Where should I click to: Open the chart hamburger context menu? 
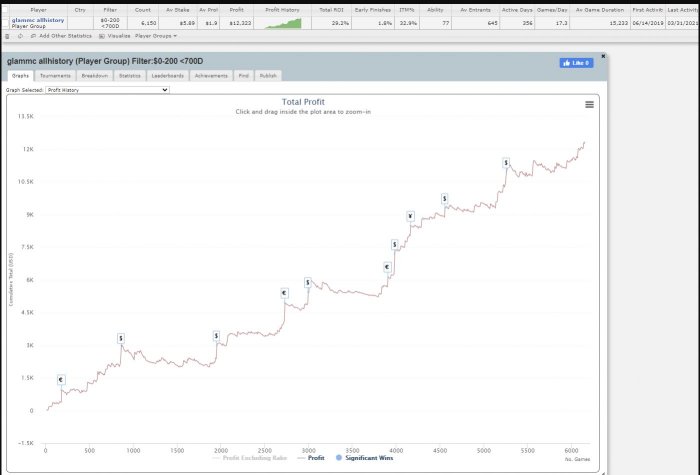click(589, 104)
